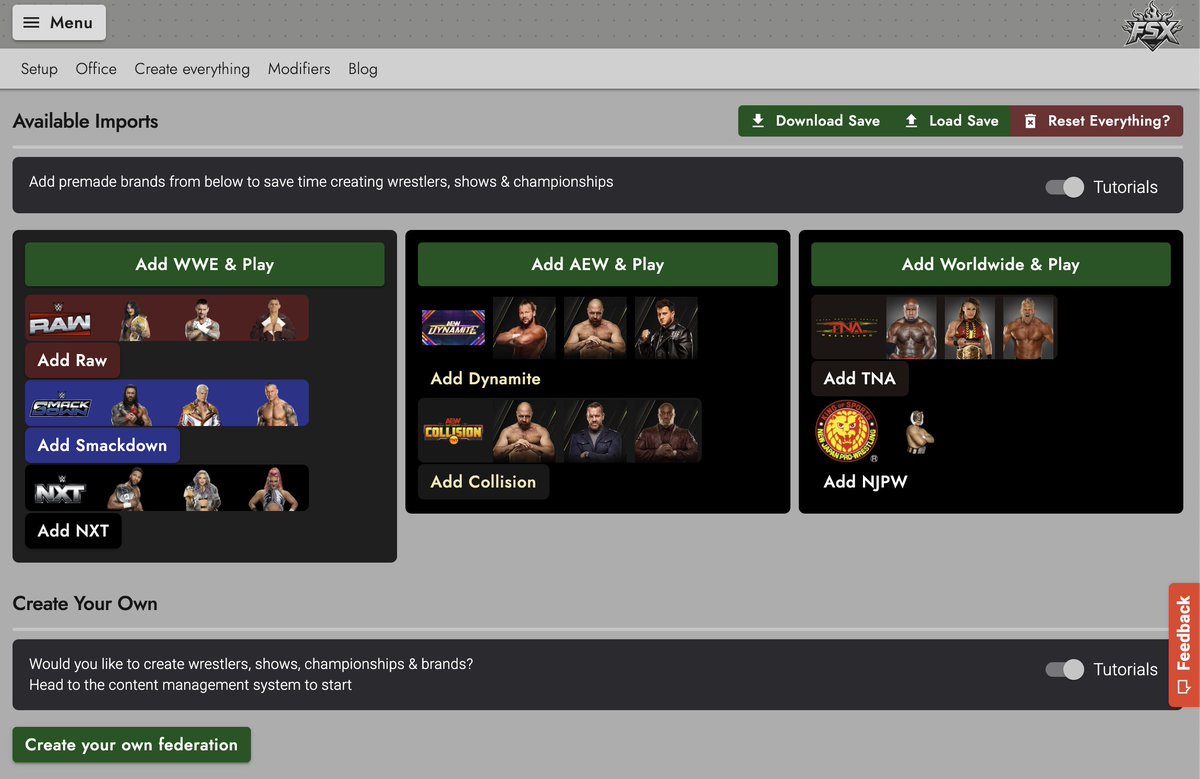Click Add WWE & Play
Viewport: 1200px width, 779px height.
click(x=205, y=265)
